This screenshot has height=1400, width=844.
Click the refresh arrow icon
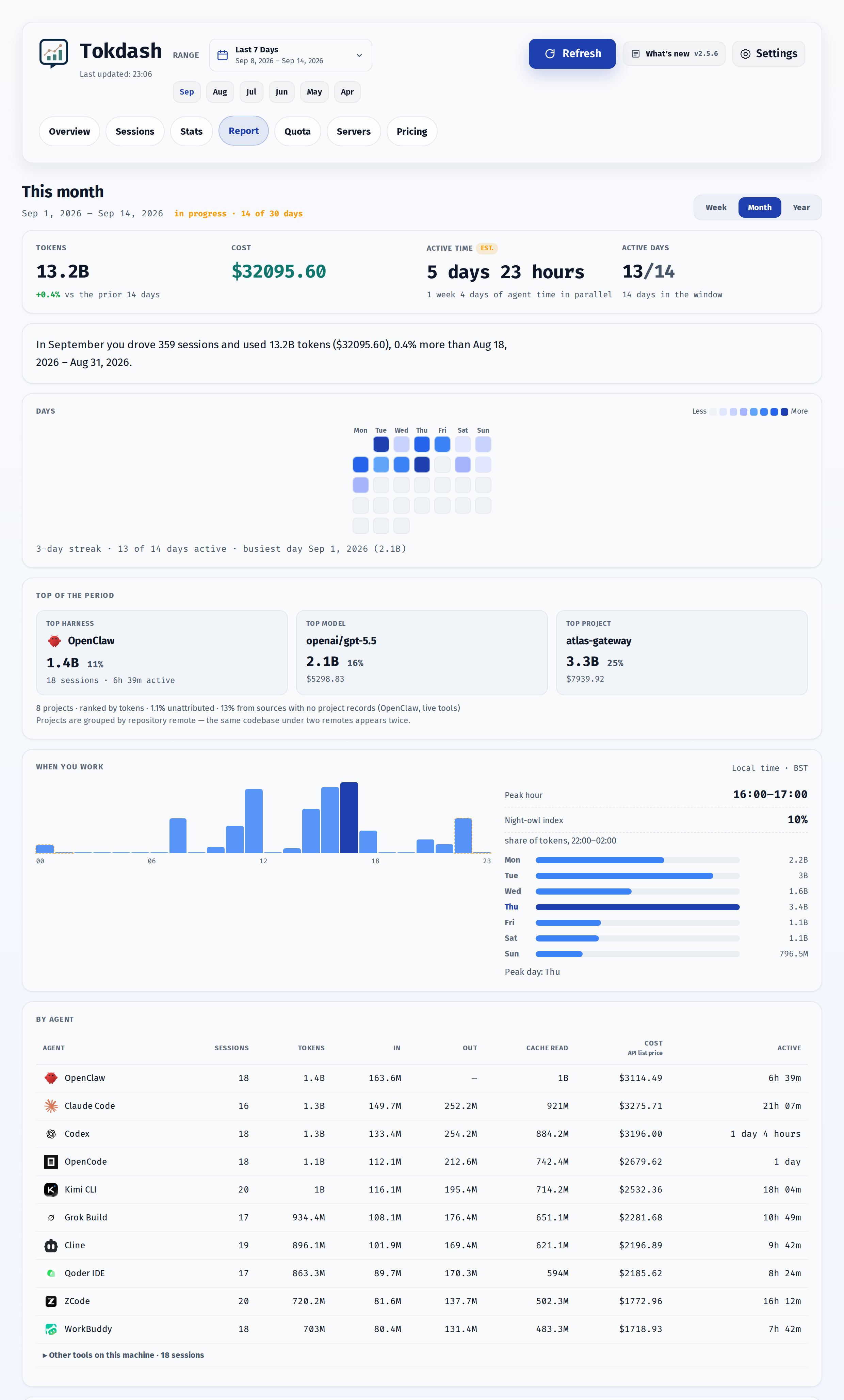tap(550, 53)
